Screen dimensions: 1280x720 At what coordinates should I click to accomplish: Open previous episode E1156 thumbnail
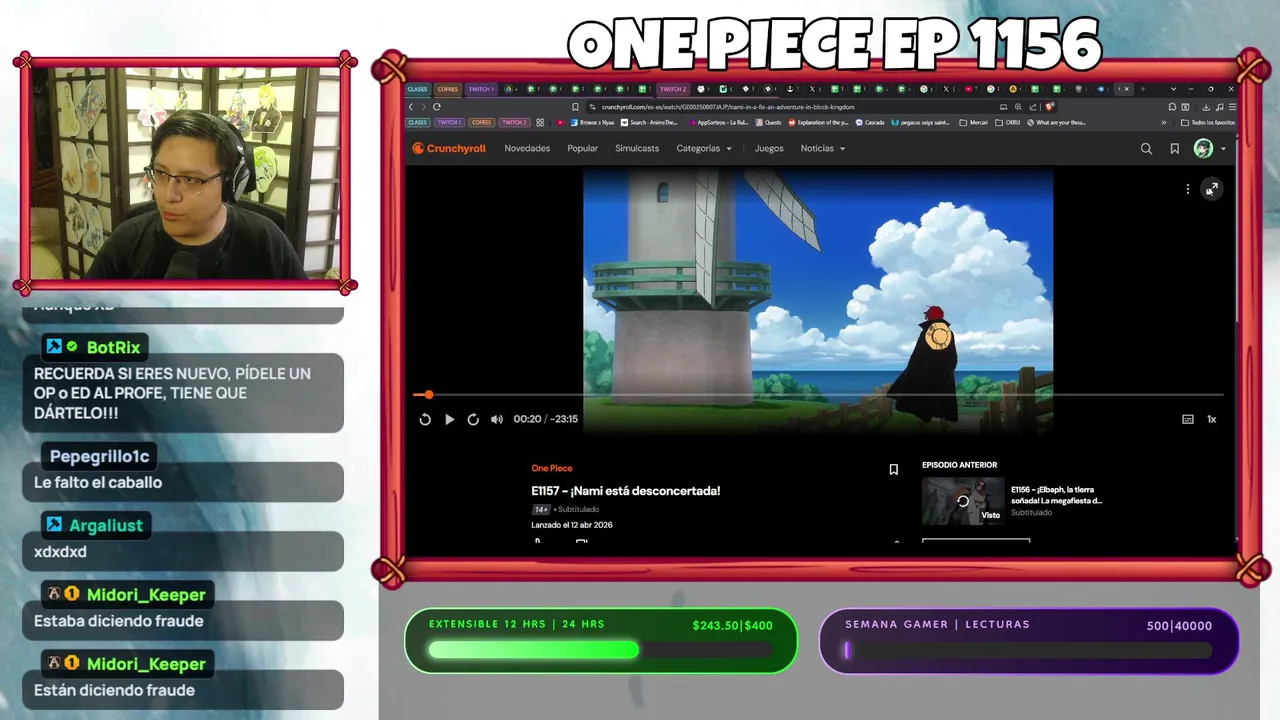[x=962, y=501]
